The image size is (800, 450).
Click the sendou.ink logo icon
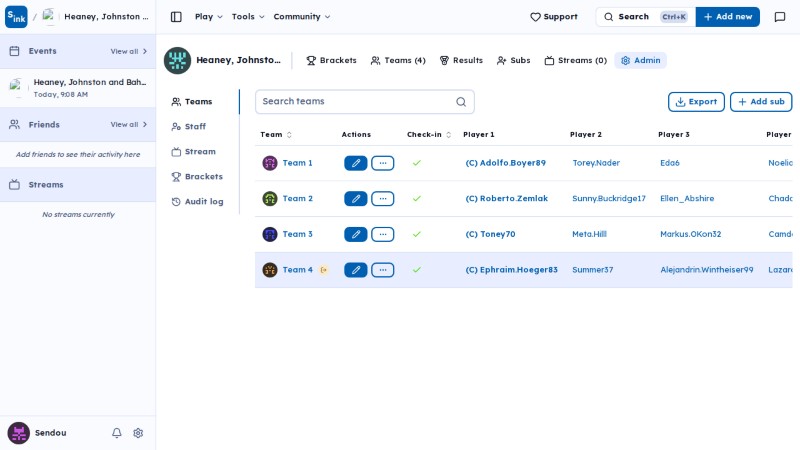[x=16, y=17]
